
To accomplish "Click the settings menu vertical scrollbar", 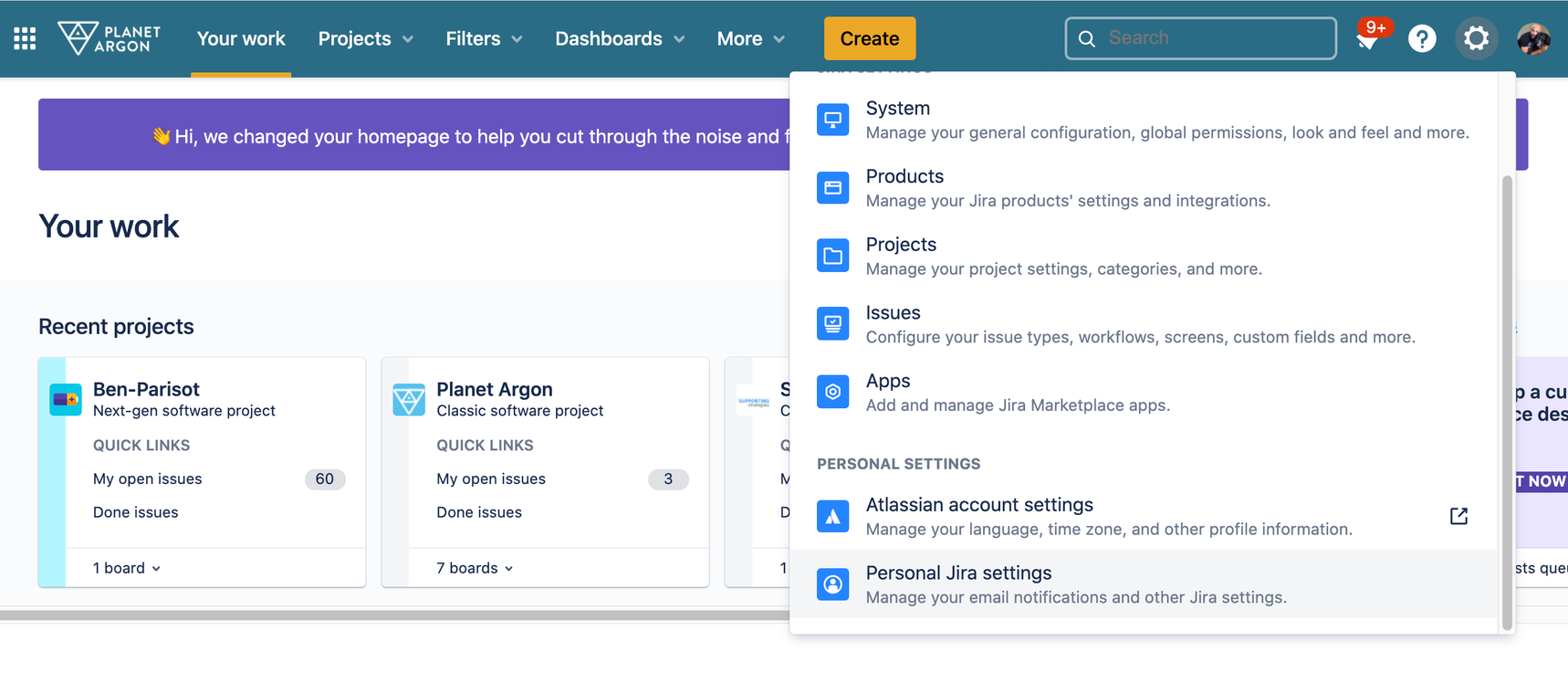I will tap(1507, 402).
